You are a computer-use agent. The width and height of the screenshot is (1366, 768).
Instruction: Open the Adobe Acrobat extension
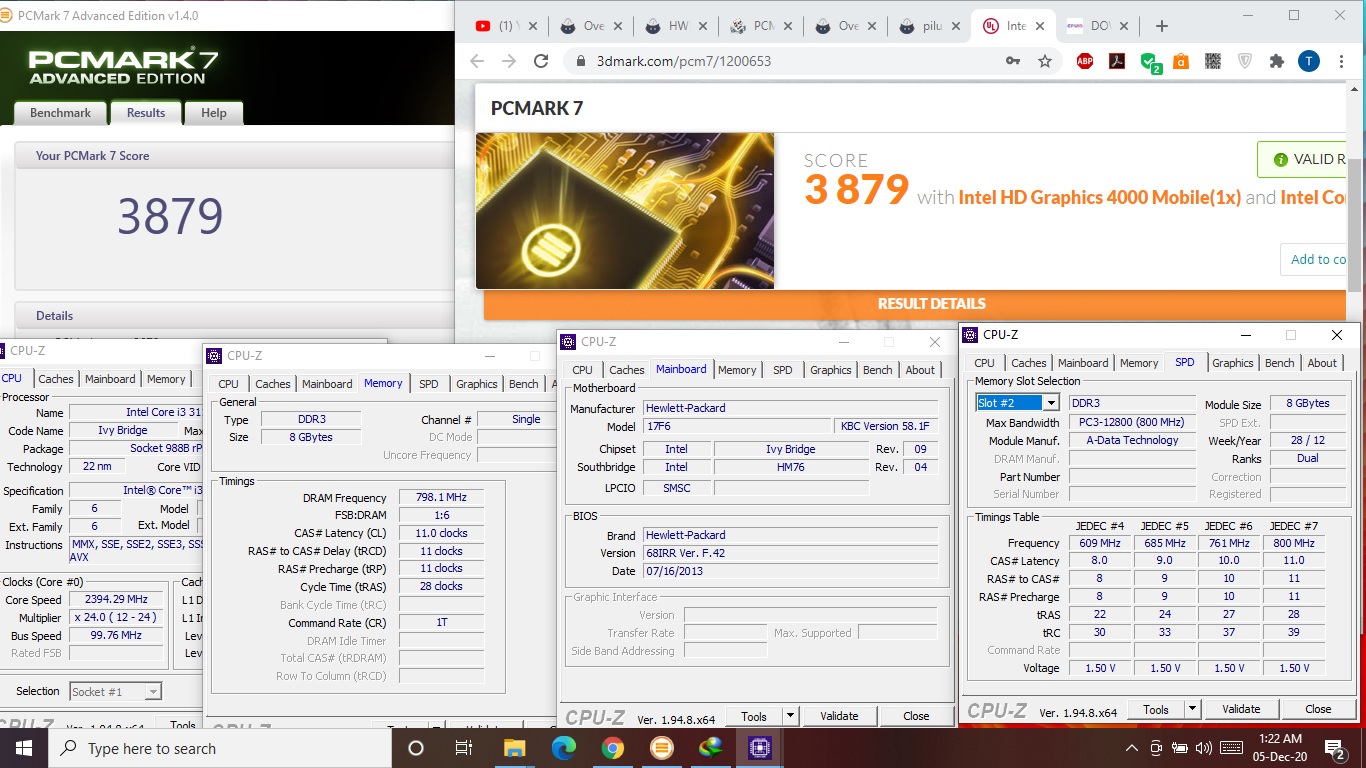[1117, 61]
